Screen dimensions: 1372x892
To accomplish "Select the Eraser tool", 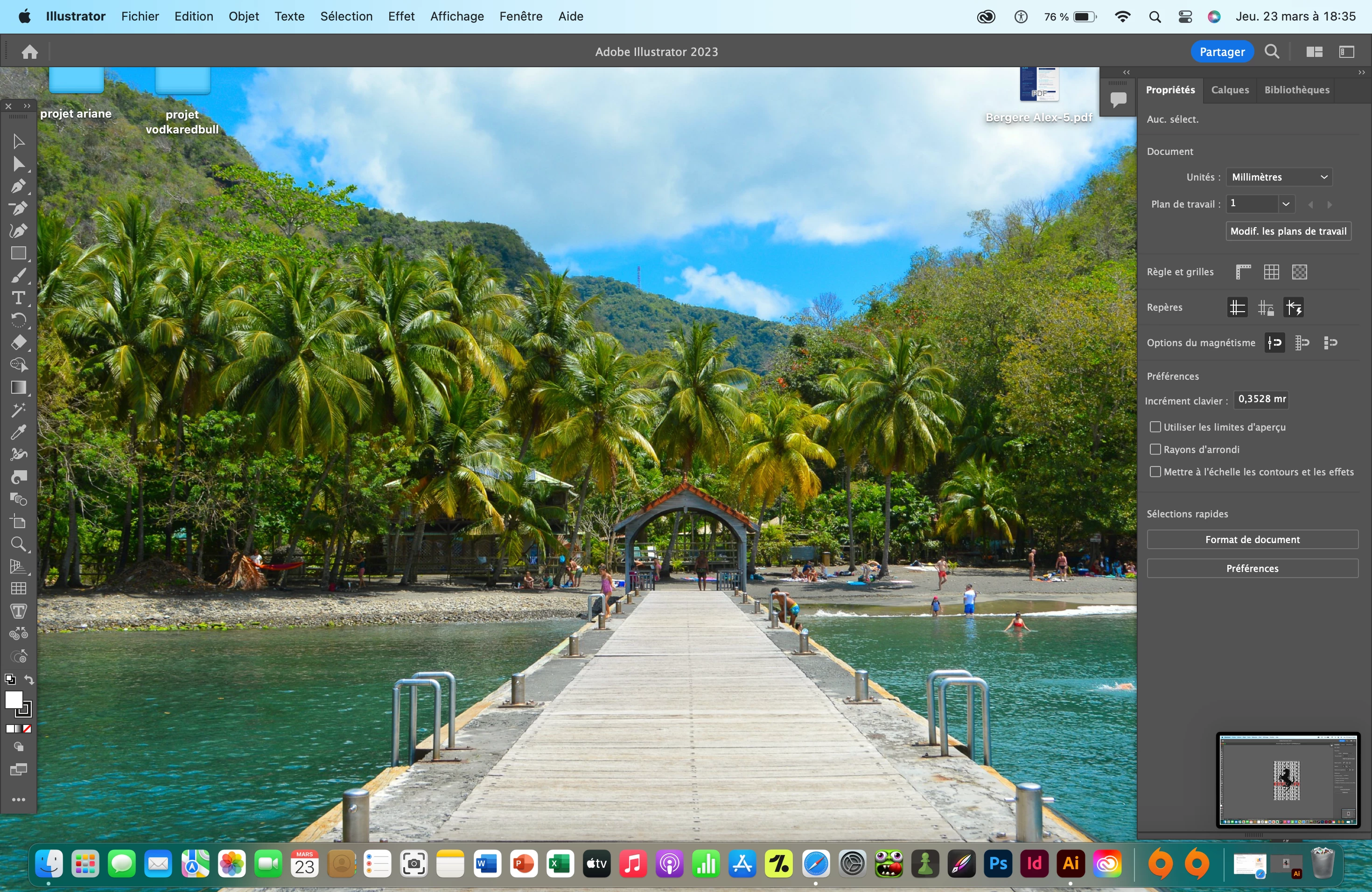I will click(x=19, y=343).
